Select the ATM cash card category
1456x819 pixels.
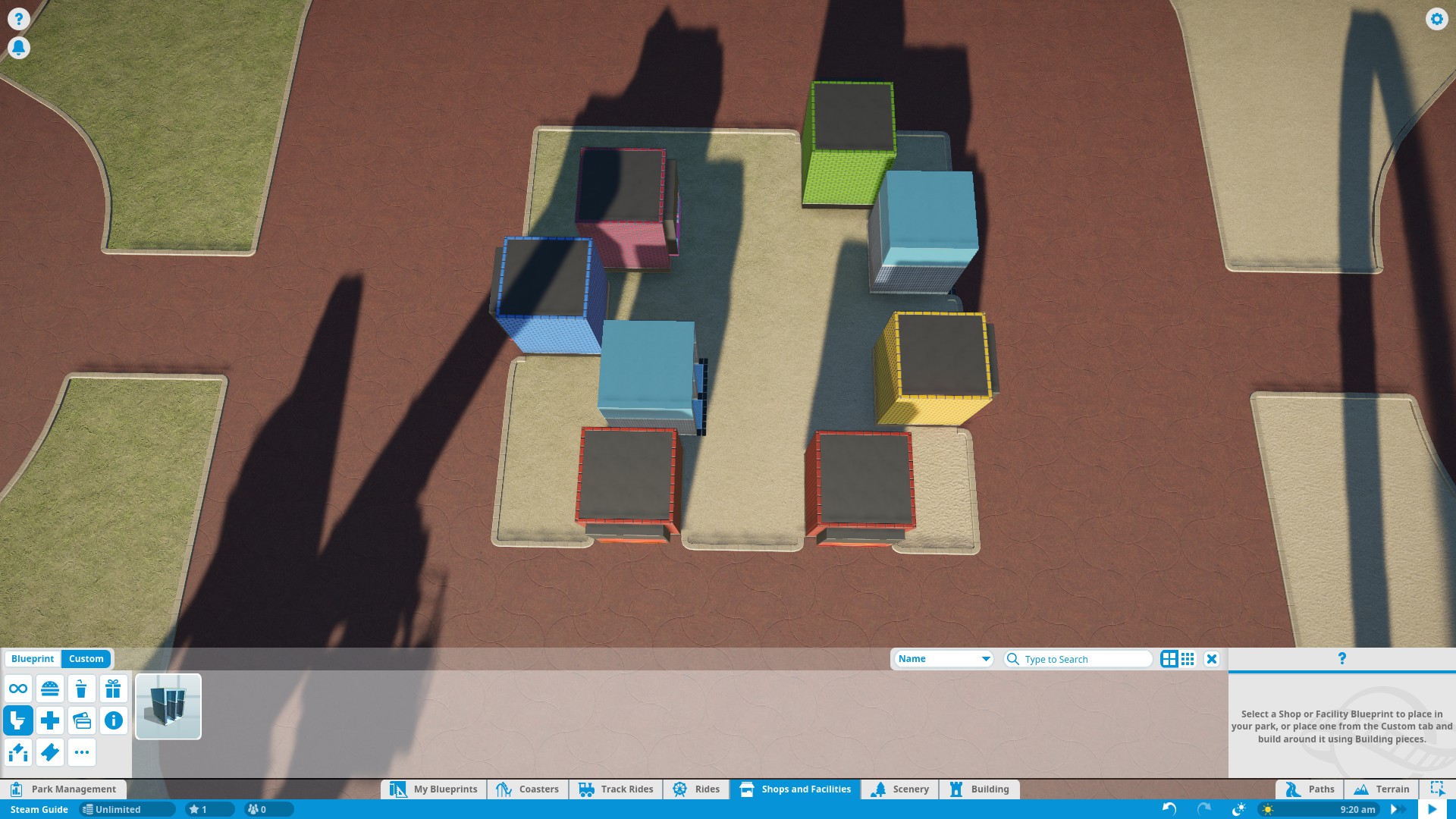82,720
